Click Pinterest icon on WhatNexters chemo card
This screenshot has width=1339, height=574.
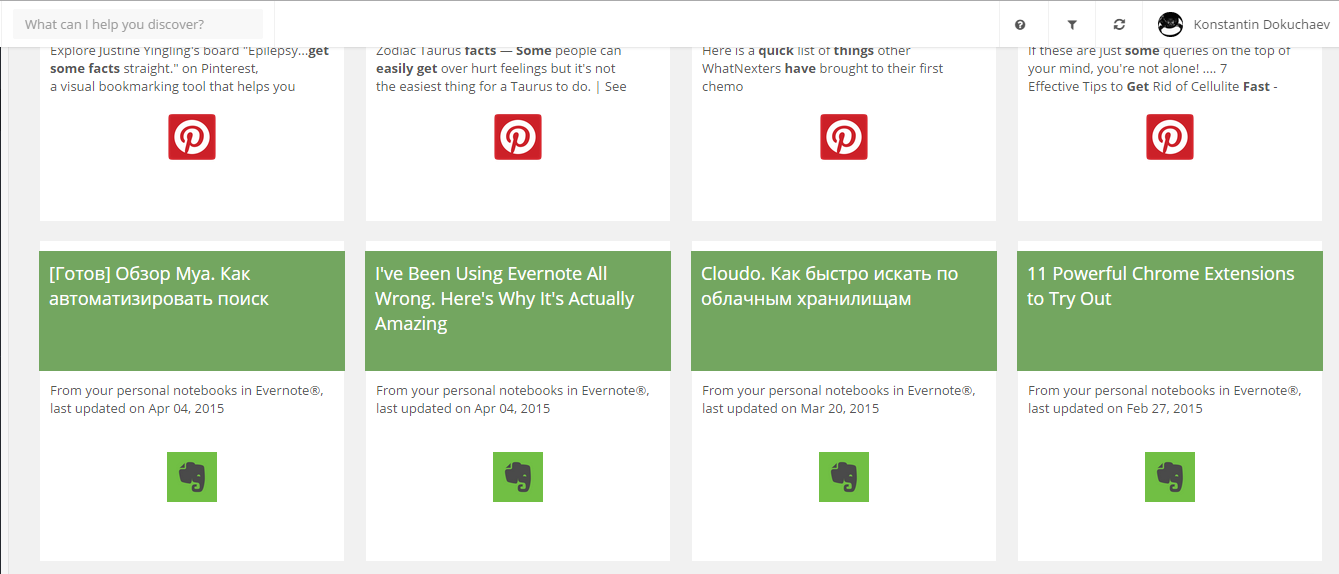[844, 137]
